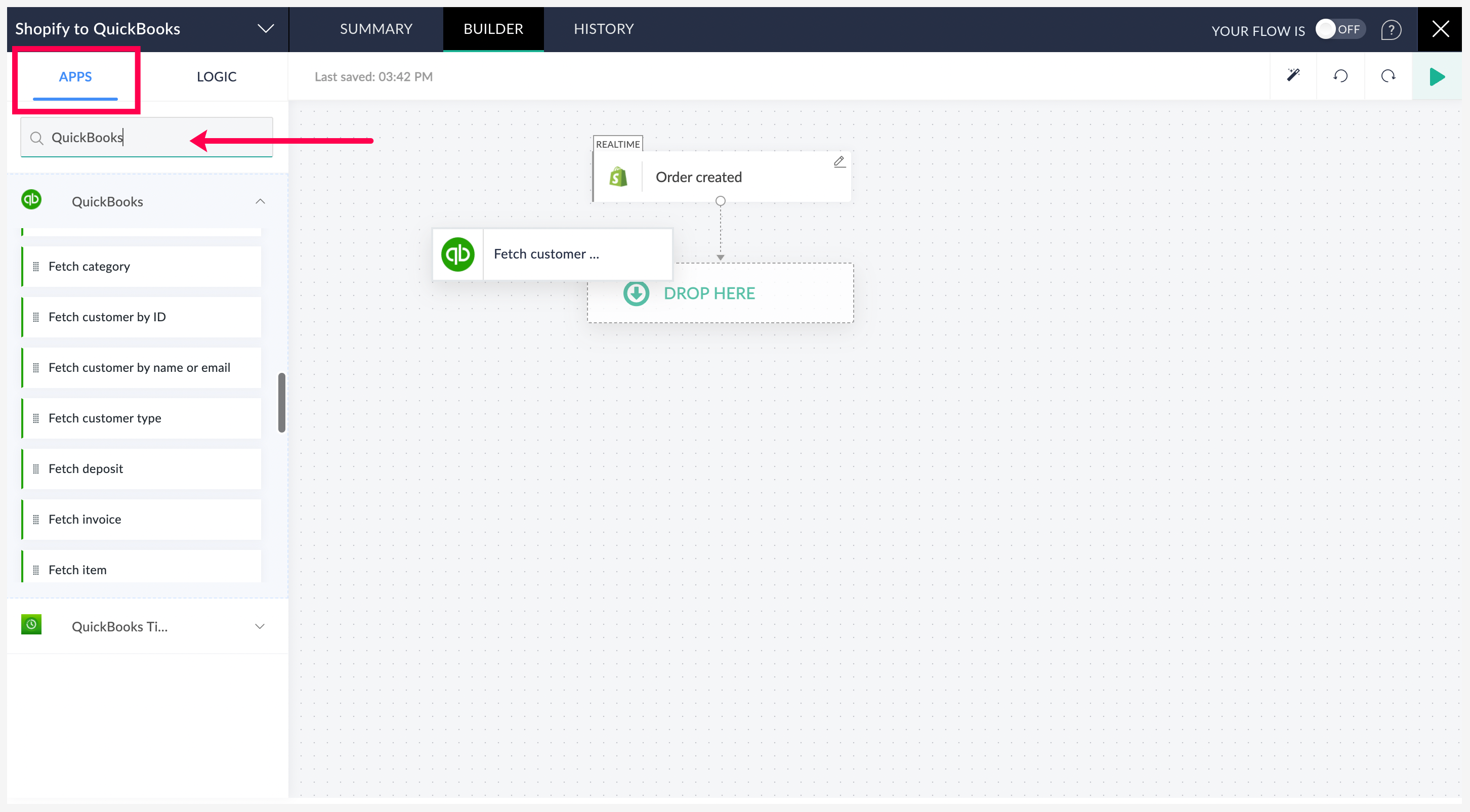This screenshot has height=812, width=1470.
Task: Open the LOGIC tab in sidebar
Action: pyautogui.click(x=216, y=76)
